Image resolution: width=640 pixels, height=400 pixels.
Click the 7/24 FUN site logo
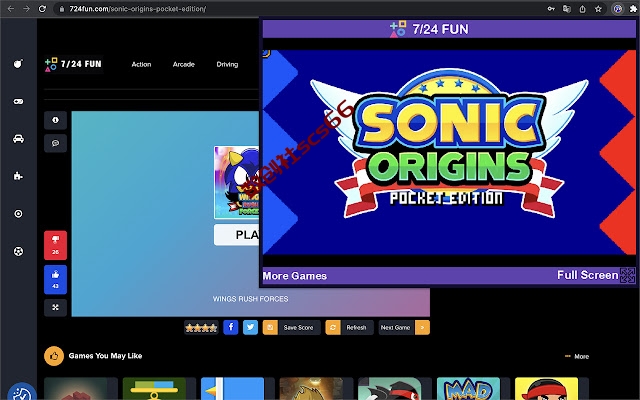click(x=73, y=64)
